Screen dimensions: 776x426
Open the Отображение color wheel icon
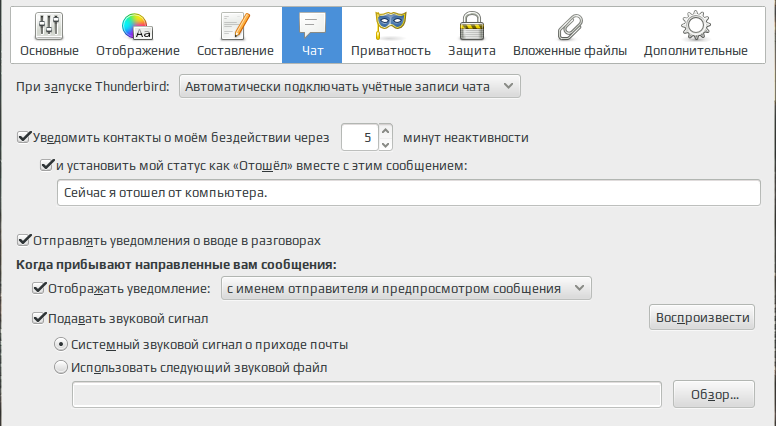coord(137,26)
